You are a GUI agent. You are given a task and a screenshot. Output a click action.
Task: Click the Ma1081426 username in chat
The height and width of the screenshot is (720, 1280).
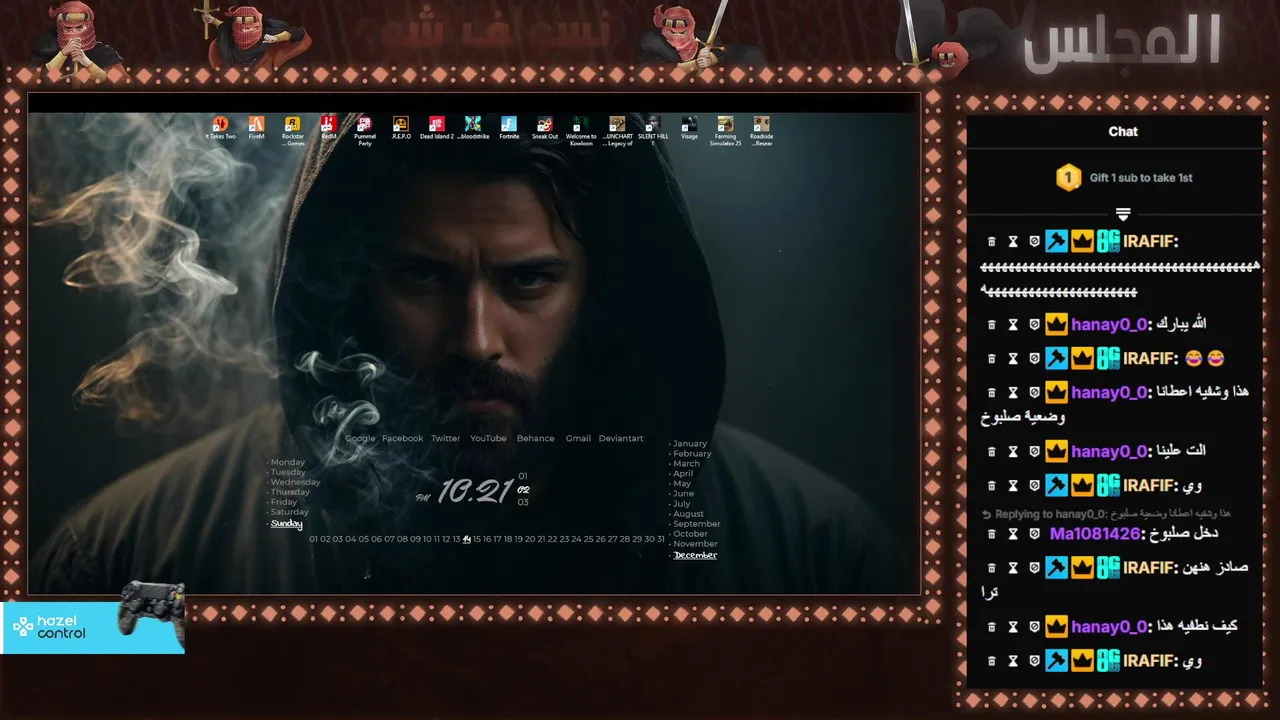1095,534
